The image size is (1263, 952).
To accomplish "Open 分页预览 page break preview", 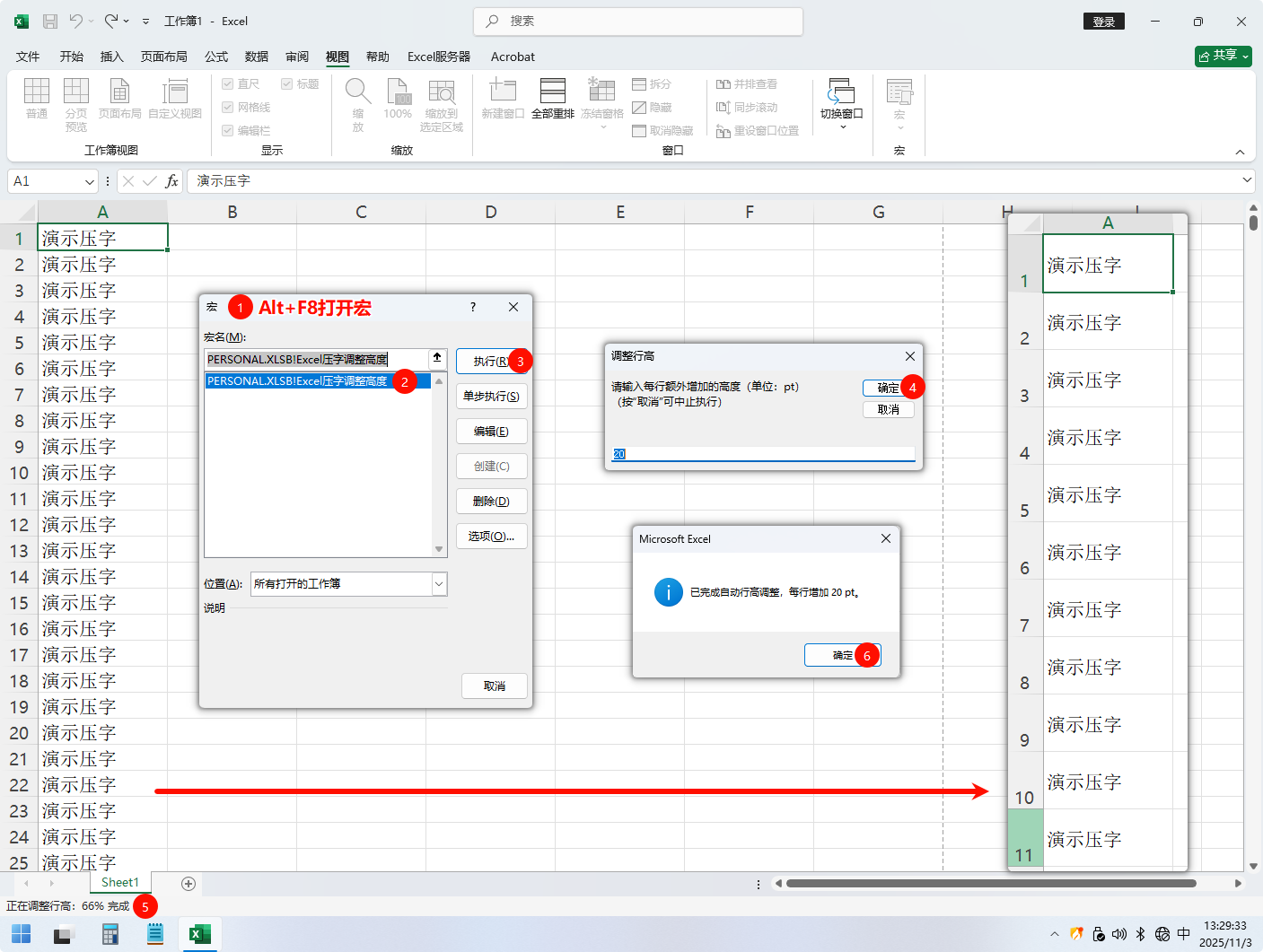I will click(x=76, y=104).
